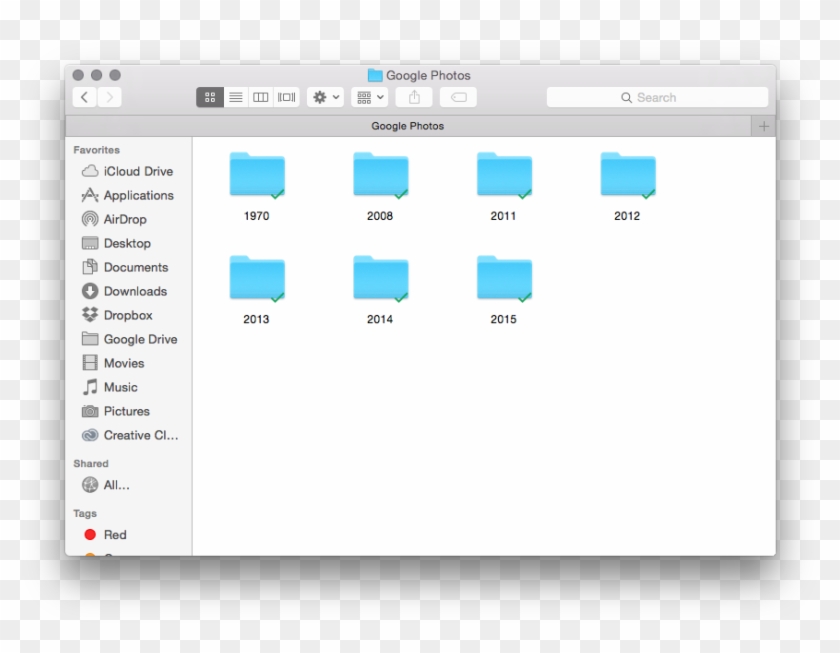The height and width of the screenshot is (653, 840).
Task: Enable Cover Flow view
Action: click(x=285, y=97)
